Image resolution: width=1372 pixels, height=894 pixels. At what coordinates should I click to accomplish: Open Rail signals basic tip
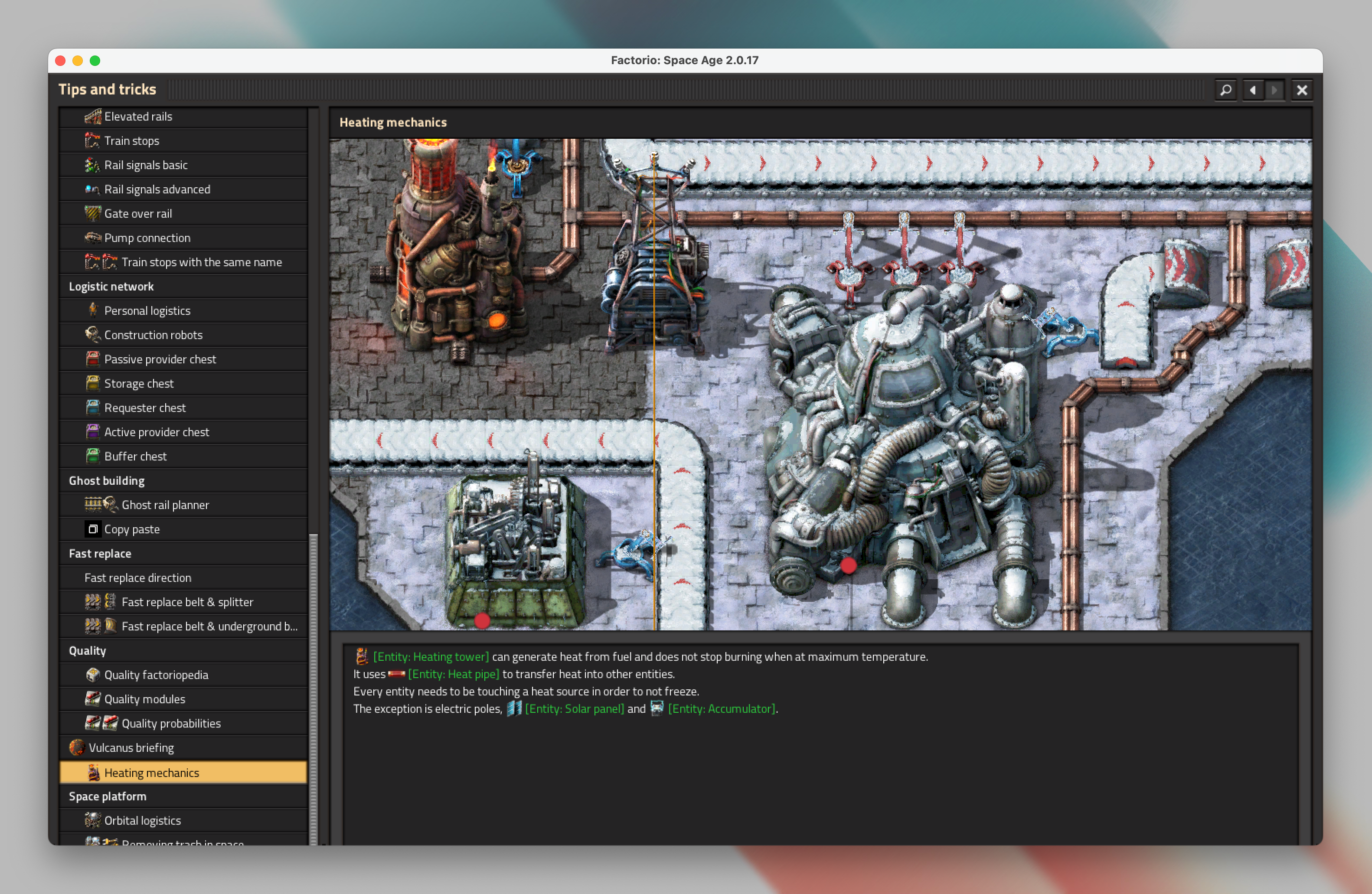pyautogui.click(x=183, y=165)
